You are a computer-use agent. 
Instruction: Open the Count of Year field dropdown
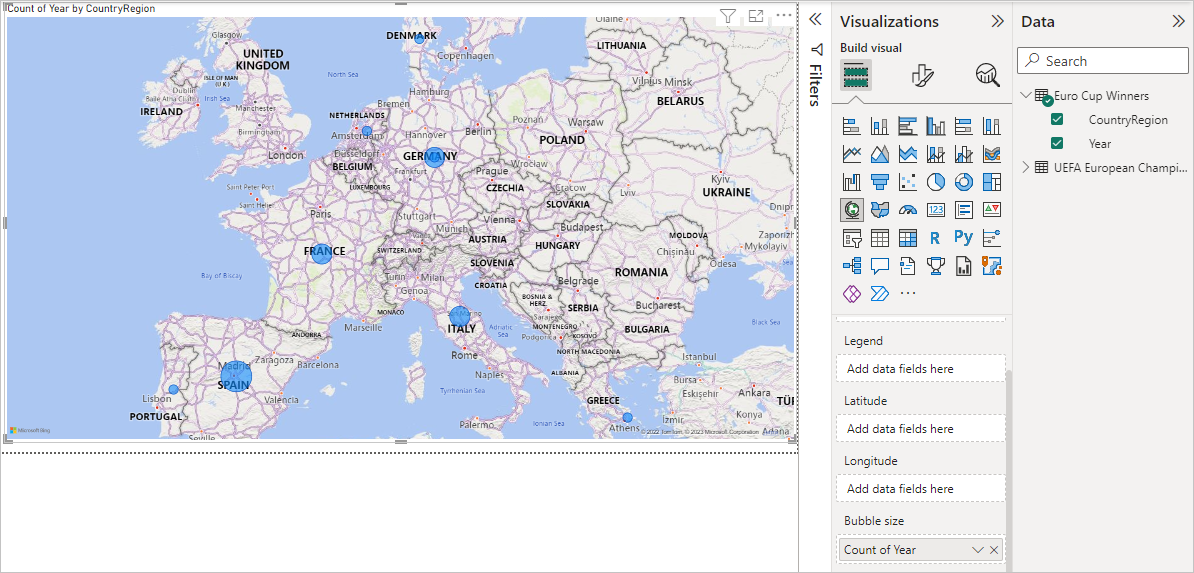pyautogui.click(x=977, y=550)
